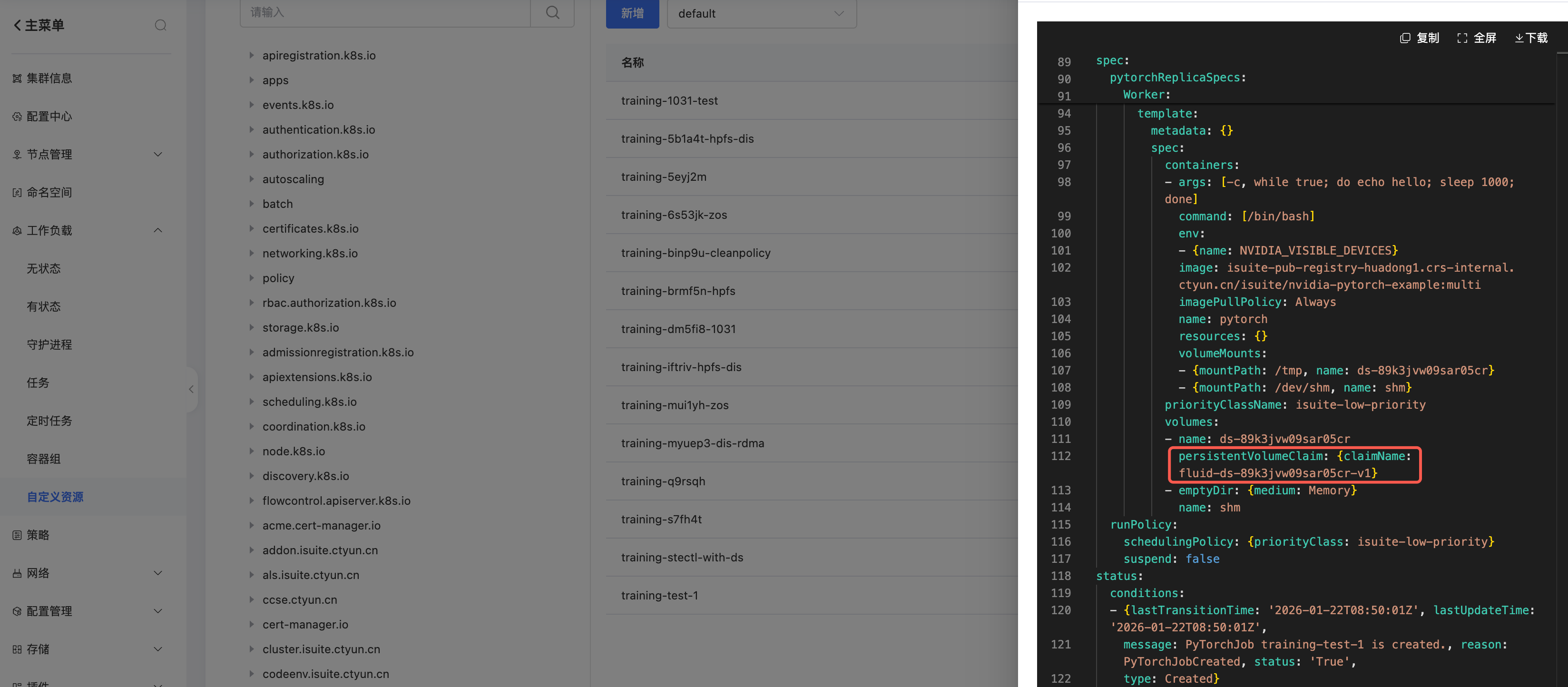Open the default namespace dropdown
1568x687 pixels.
pyautogui.click(x=761, y=13)
